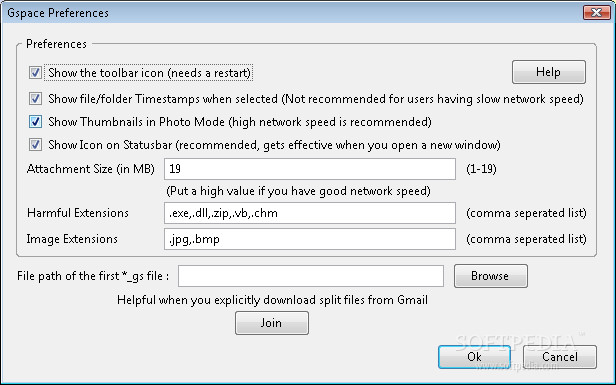Screen dimensions: 616x385
Task: Click the 'Attachment Size (in MB)' label
Action: coord(90,169)
